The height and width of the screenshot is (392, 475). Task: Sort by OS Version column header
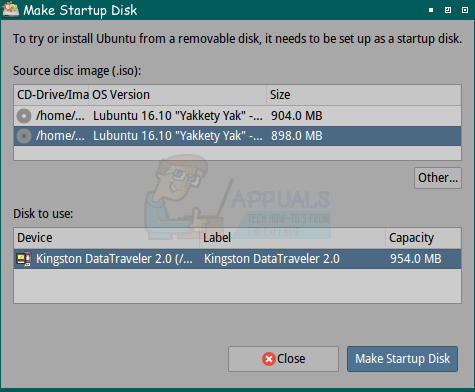[x=178, y=95]
